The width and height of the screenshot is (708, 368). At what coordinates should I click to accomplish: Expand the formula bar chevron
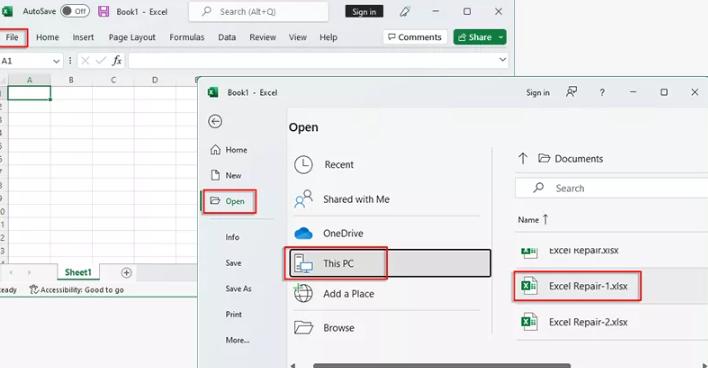[503, 60]
